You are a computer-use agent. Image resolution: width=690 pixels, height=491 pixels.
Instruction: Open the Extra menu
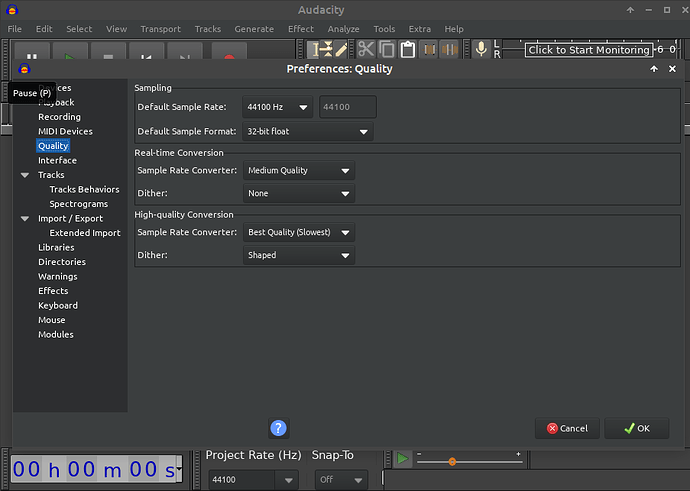tap(419, 29)
